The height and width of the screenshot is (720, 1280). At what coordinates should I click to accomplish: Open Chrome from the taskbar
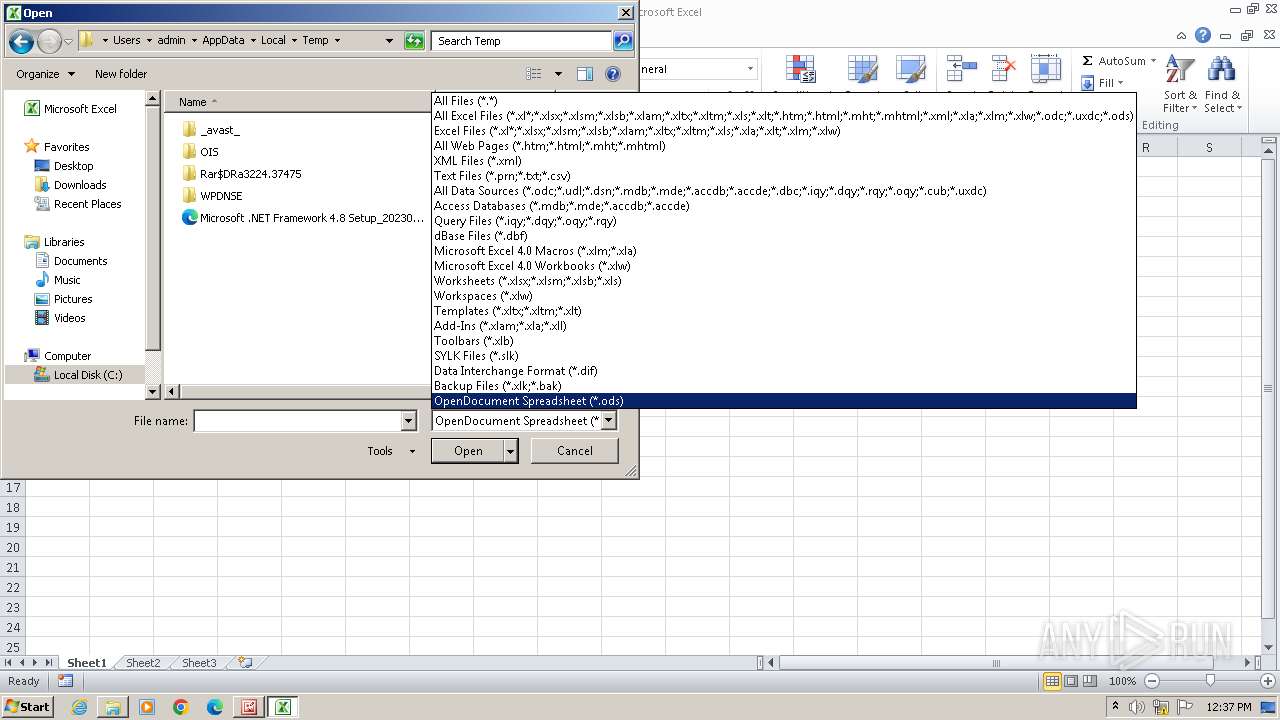point(181,707)
